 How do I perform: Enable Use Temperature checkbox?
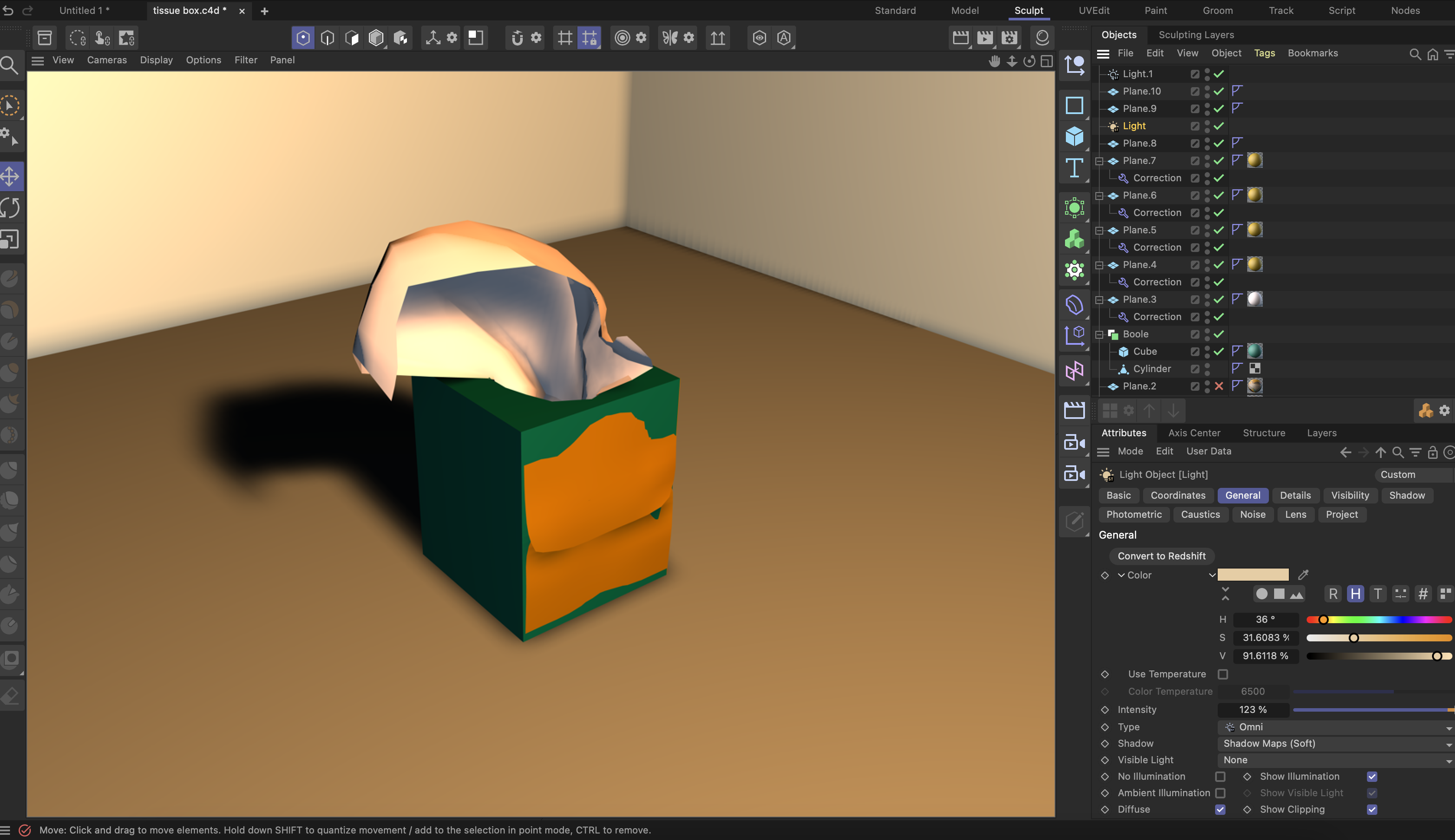(1222, 674)
